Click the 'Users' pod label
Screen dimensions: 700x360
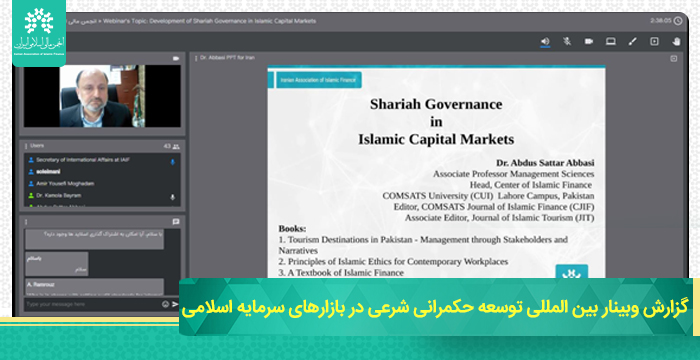coord(37,146)
